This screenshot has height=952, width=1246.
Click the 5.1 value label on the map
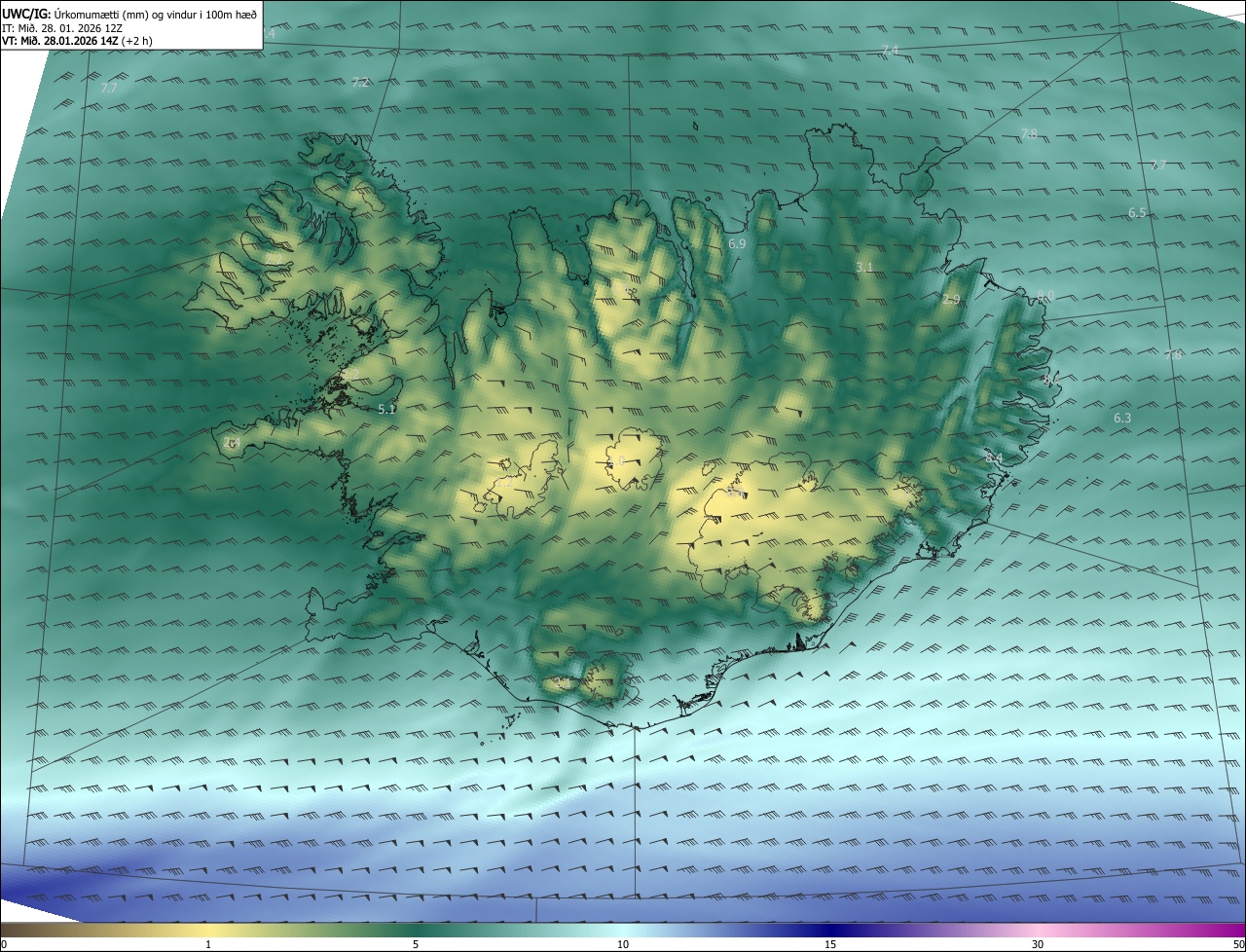point(386,410)
